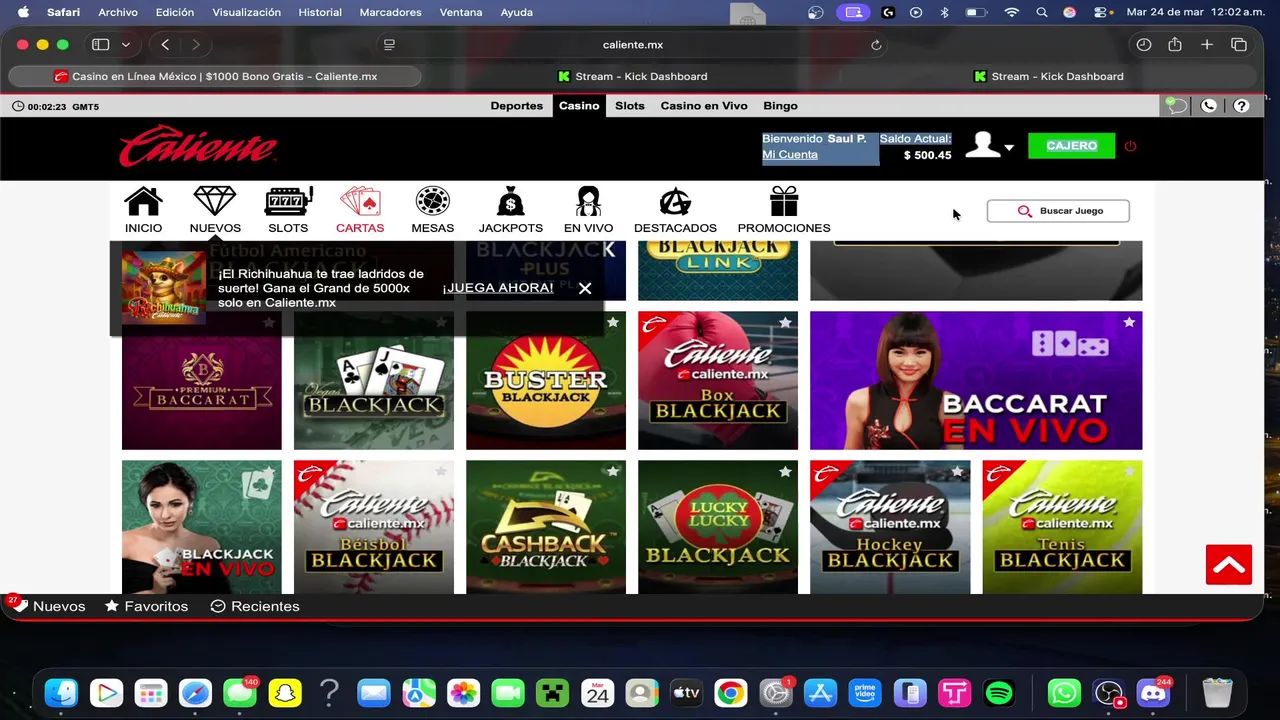1280x720 pixels.
Task: Open Marcadores menu in menu bar
Action: [390, 12]
